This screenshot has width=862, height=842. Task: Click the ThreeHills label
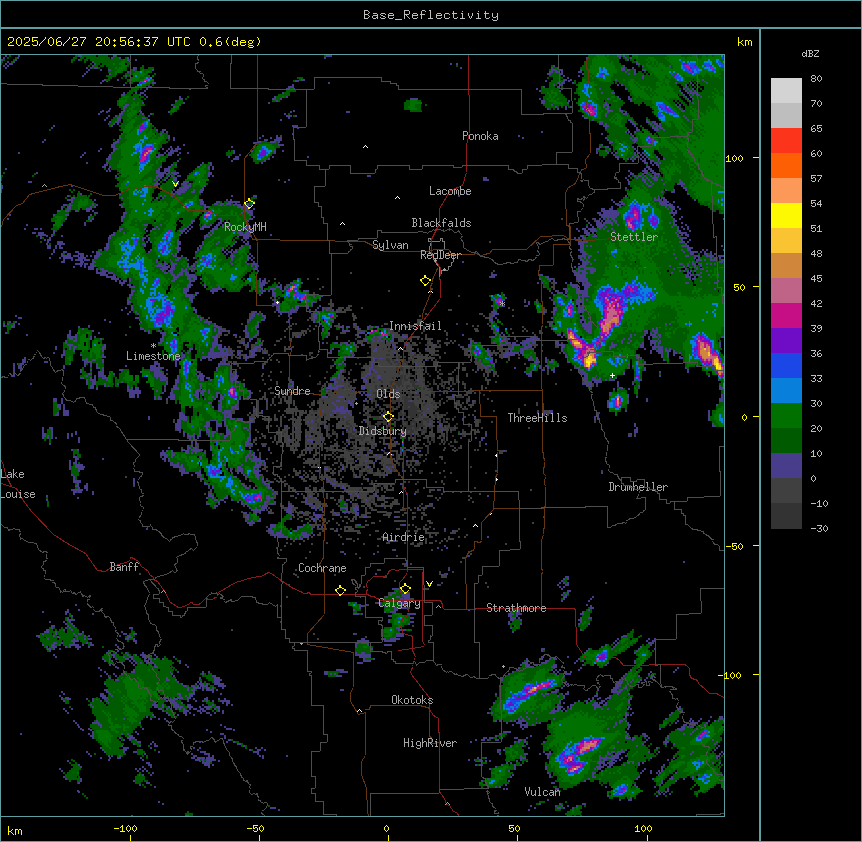537,418
